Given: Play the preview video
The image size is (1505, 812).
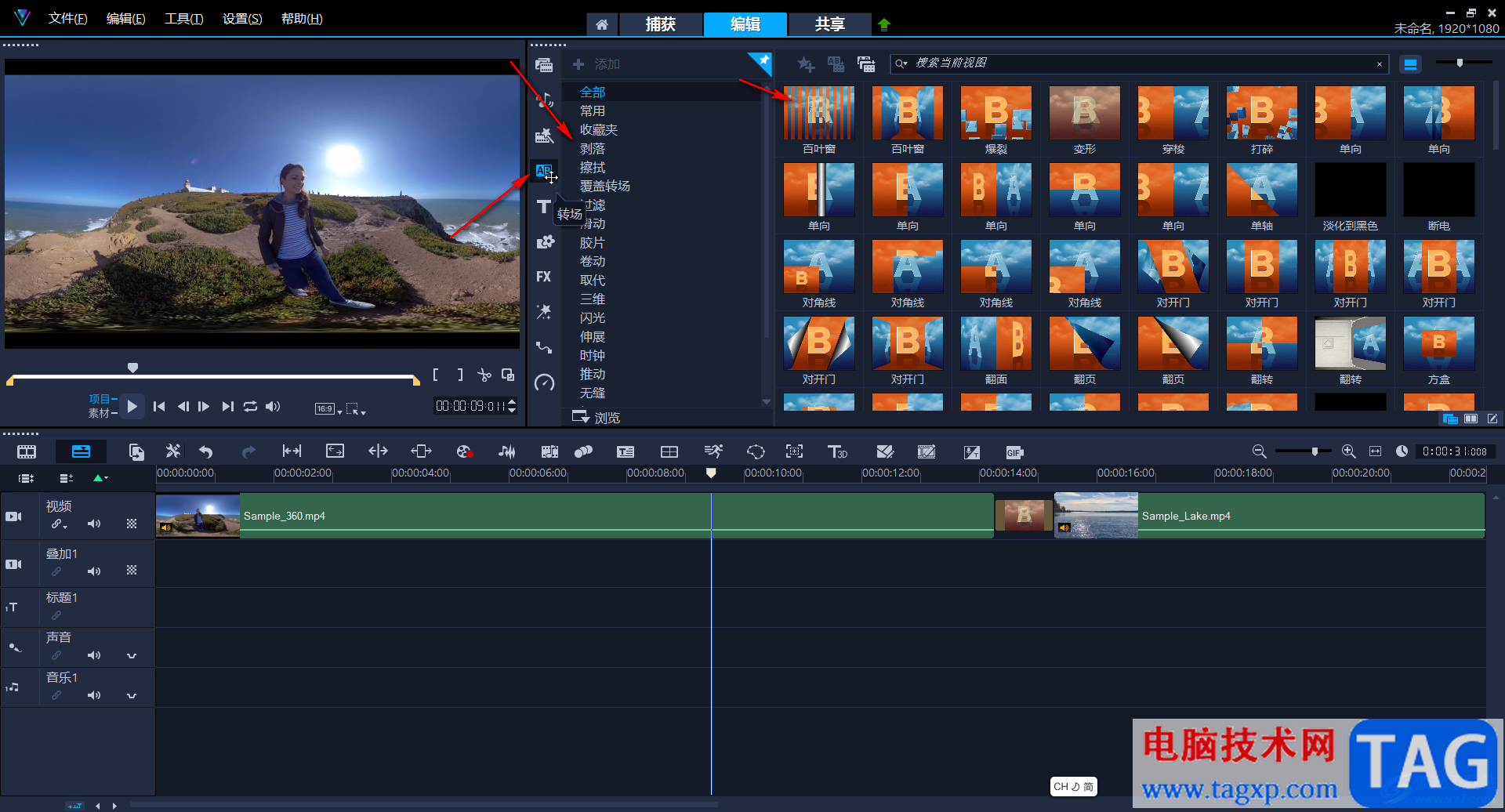Looking at the screenshot, I should coord(132,406).
